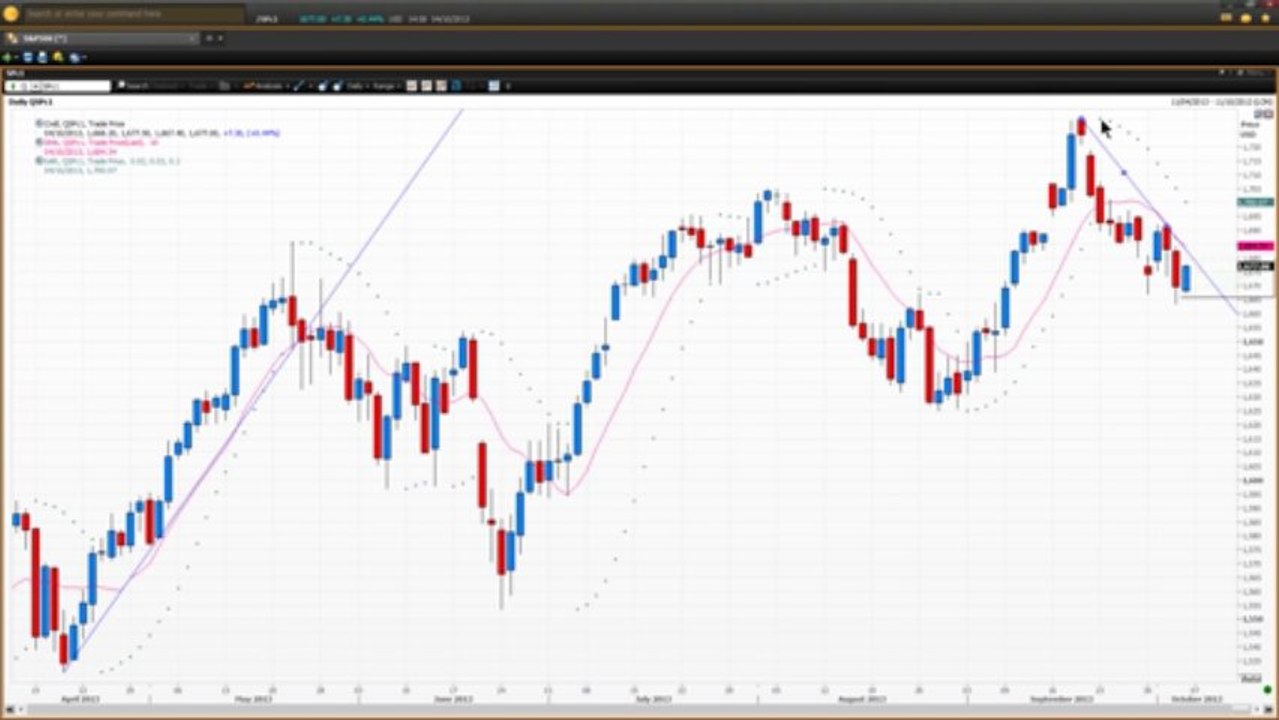Toggle the Cndl series legend marker
Image resolution: width=1279 pixels, height=720 pixels.
click(39, 123)
